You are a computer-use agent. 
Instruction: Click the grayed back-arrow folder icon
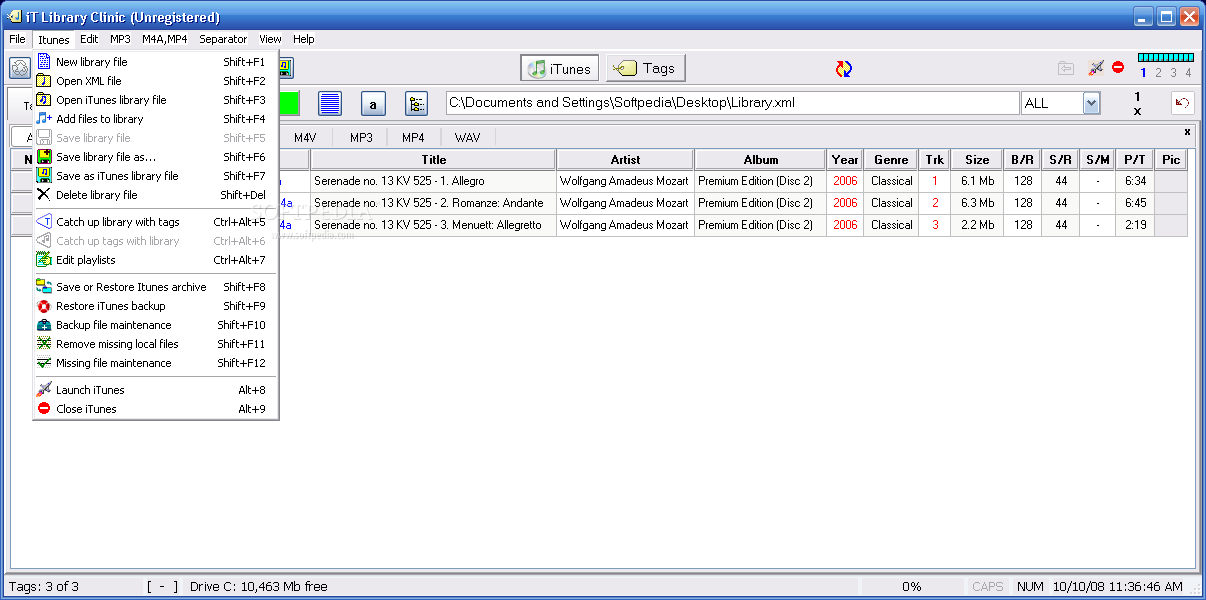(1066, 68)
